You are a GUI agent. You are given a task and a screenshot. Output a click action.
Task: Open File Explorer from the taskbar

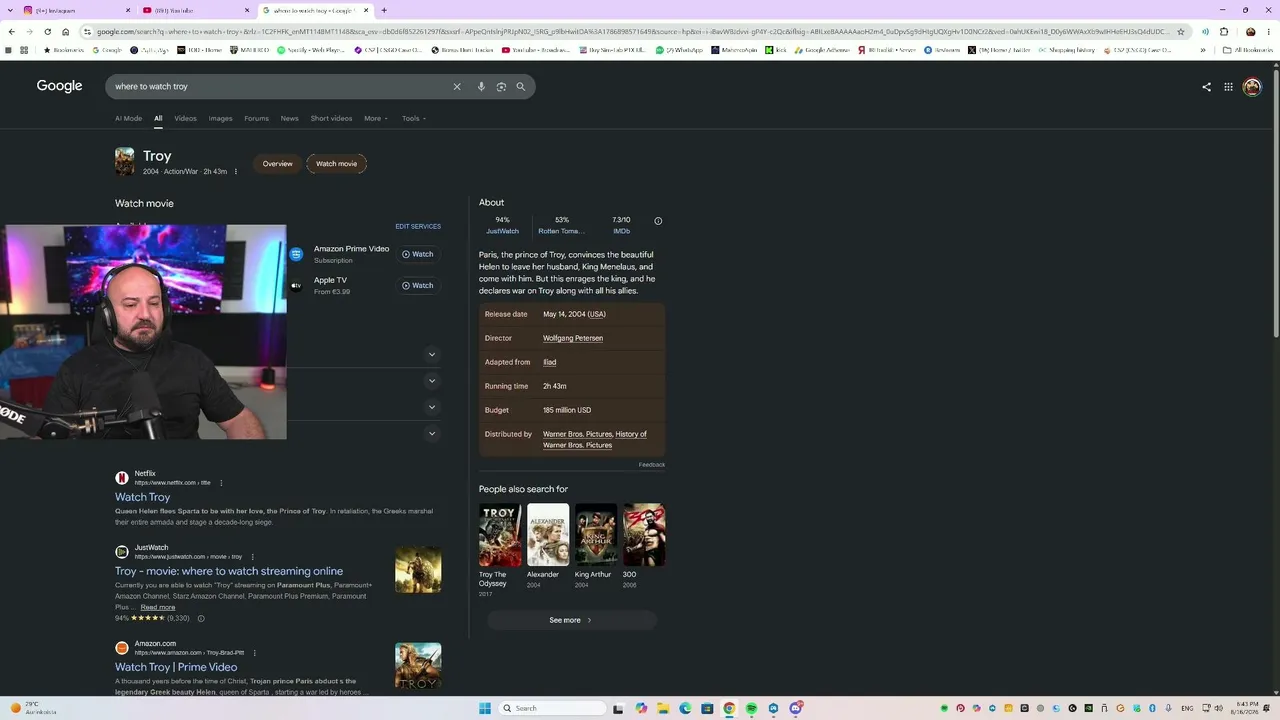click(x=663, y=709)
